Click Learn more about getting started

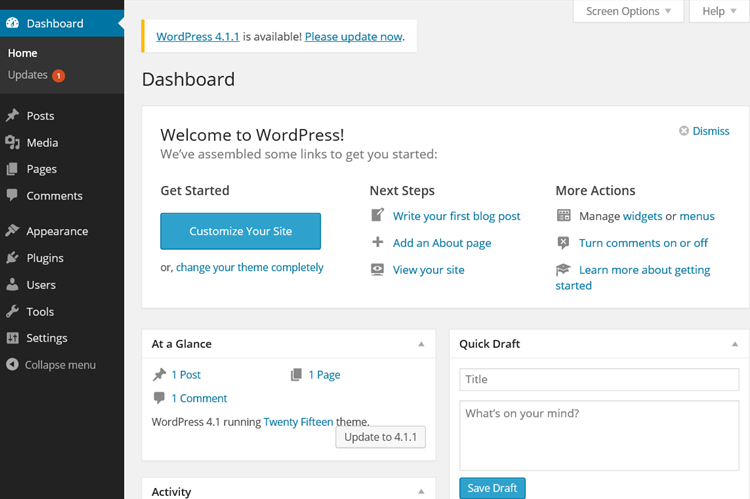tap(633, 277)
